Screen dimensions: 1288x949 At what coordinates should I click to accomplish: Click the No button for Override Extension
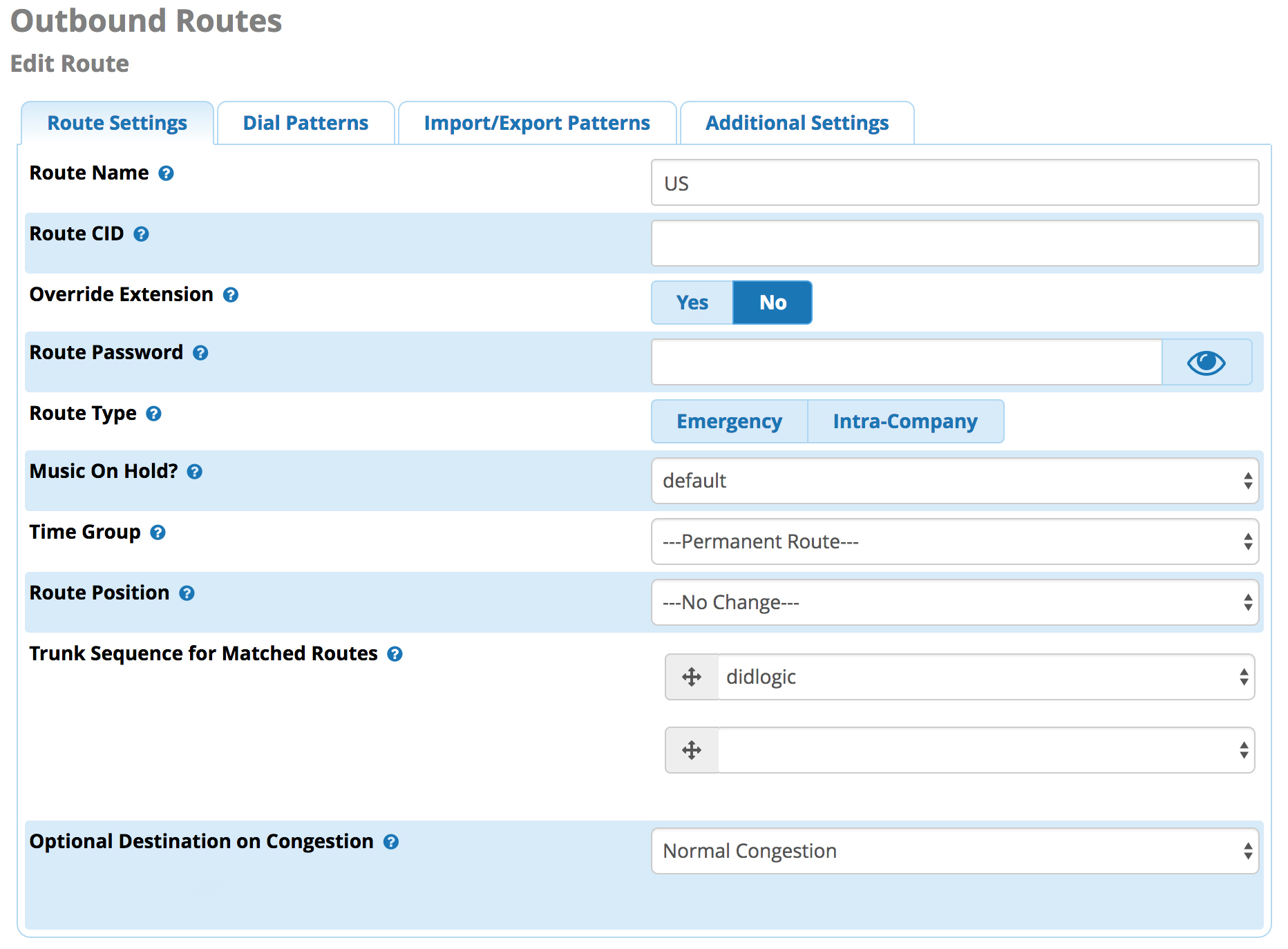tap(772, 302)
